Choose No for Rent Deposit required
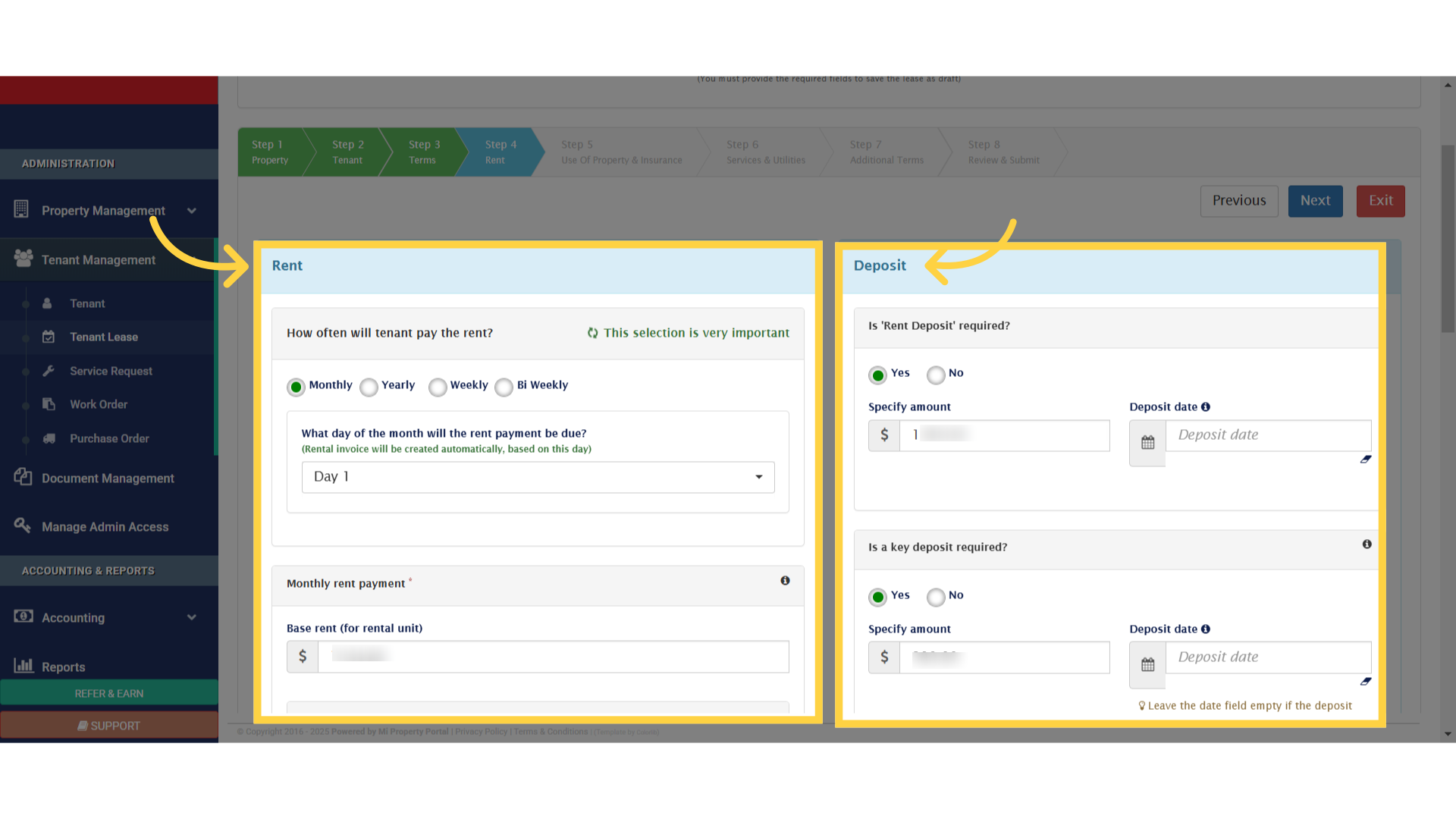Screen dimensions: 1456x819 point(937,375)
